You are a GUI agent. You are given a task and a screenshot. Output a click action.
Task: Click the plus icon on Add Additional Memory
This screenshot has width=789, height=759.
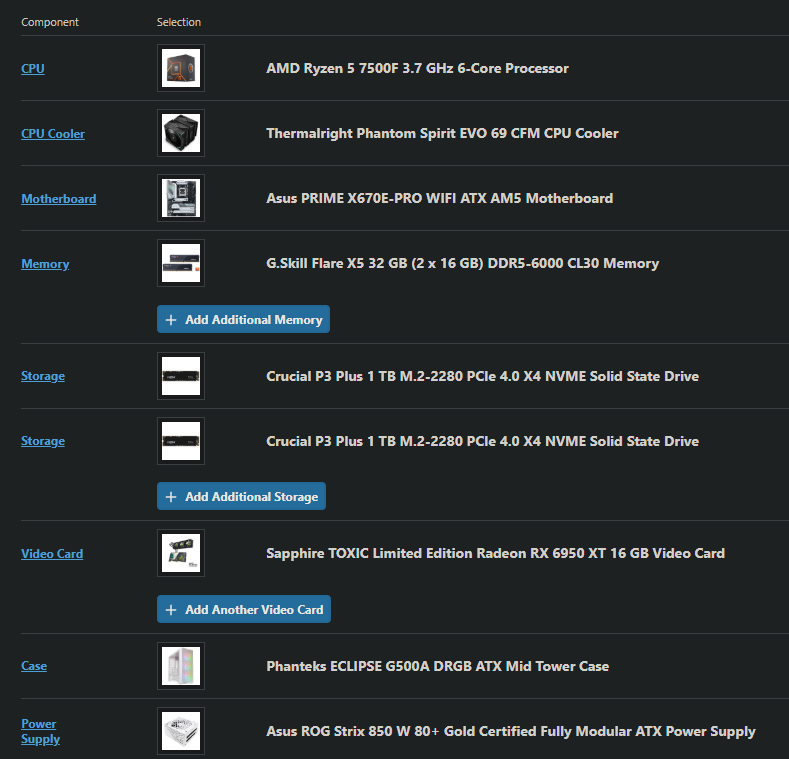[171, 320]
